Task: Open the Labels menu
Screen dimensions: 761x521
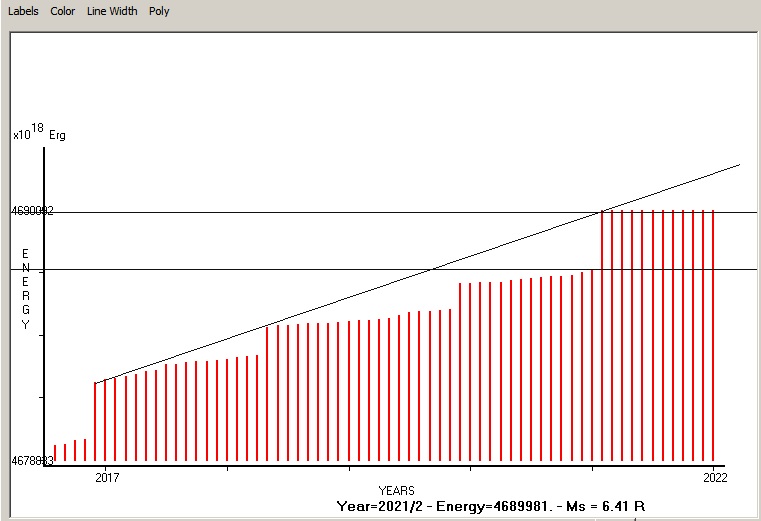Action: [x=23, y=11]
